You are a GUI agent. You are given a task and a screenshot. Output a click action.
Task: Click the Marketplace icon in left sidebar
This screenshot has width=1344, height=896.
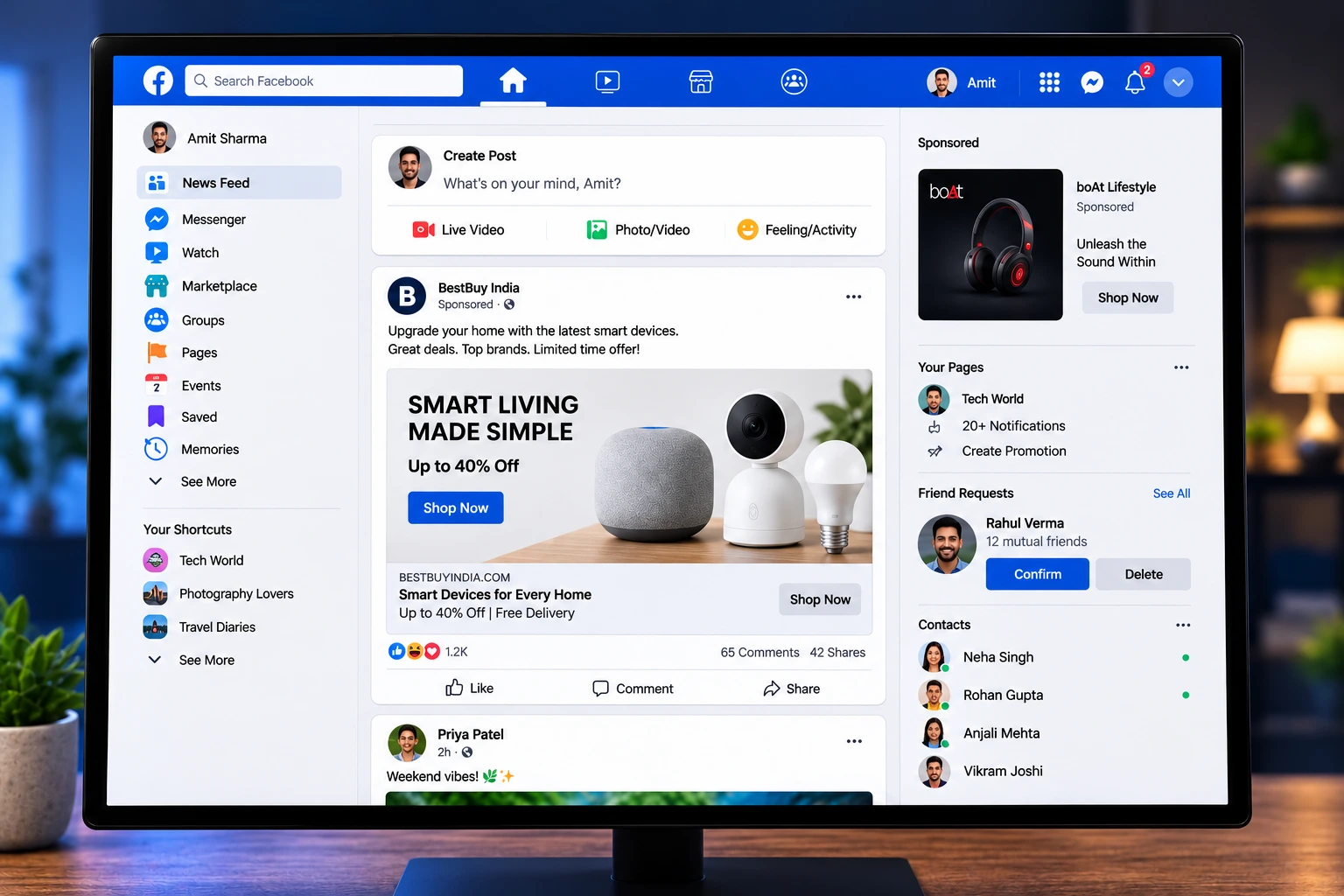tap(157, 286)
